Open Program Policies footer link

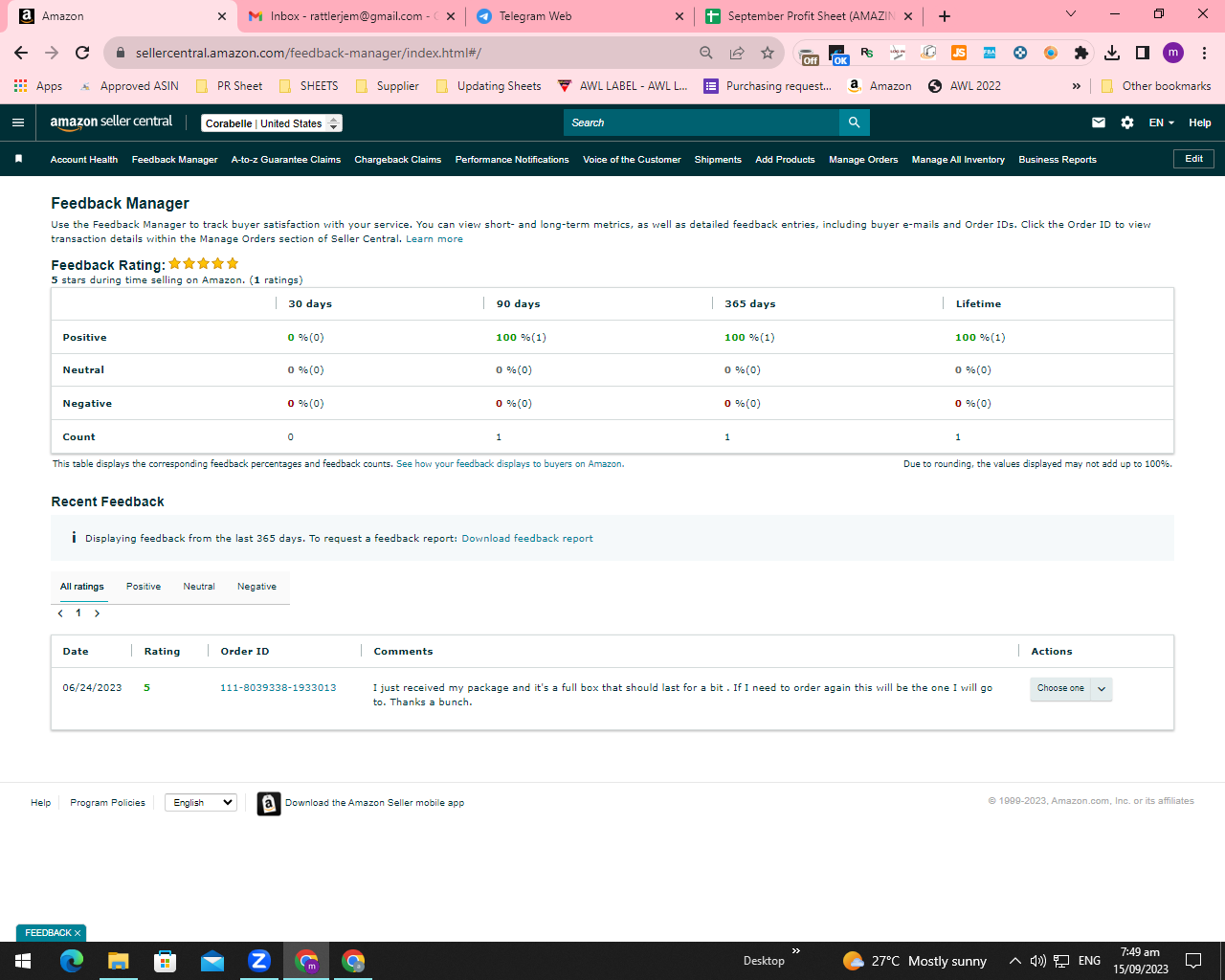107,803
